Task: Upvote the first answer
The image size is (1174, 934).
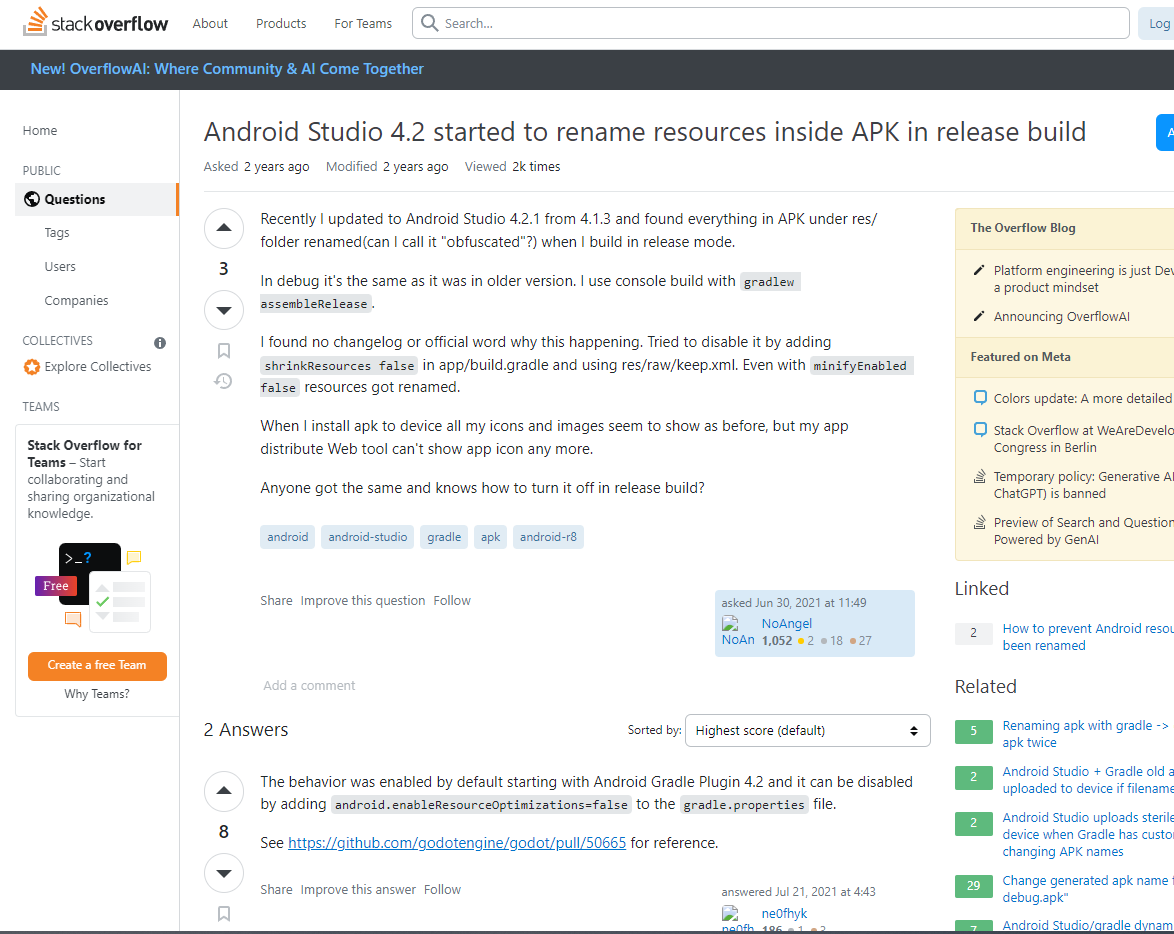Action: [224, 791]
